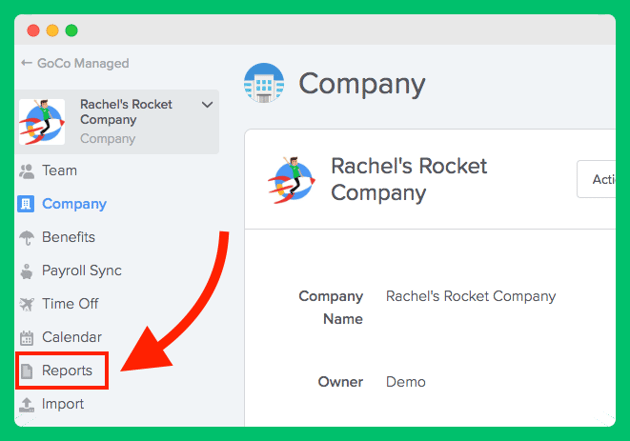
Task: Click the Rachel's Rocket Company name value
Action: 471,296
